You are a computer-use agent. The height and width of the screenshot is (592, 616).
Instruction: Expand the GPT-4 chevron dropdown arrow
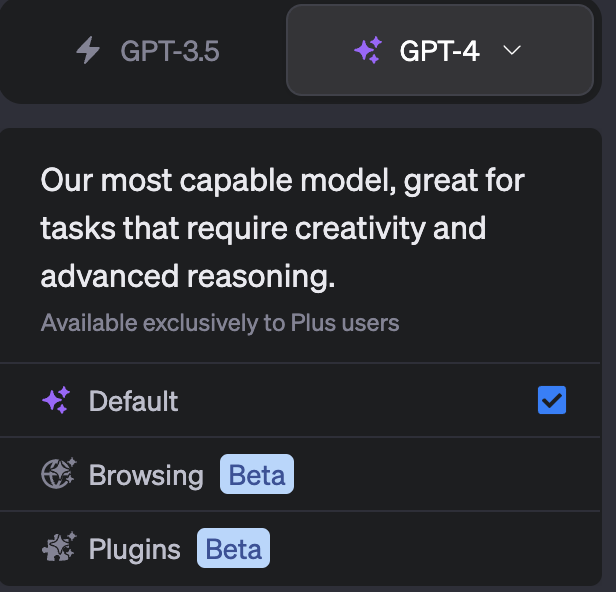(512, 50)
